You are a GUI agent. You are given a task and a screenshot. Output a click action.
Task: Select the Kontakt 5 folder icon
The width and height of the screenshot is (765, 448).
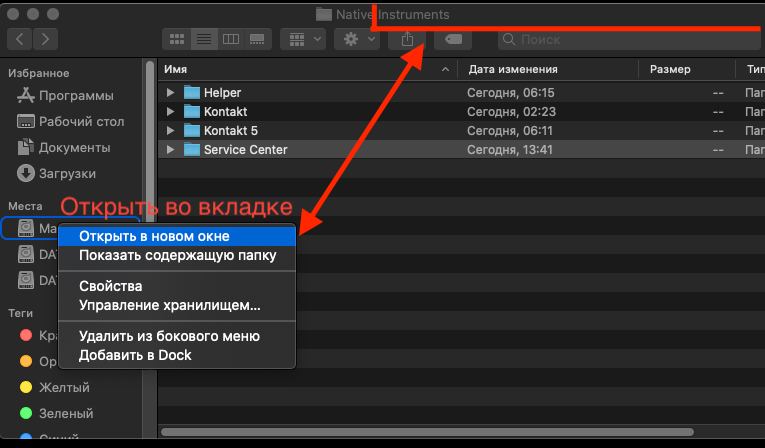point(192,130)
